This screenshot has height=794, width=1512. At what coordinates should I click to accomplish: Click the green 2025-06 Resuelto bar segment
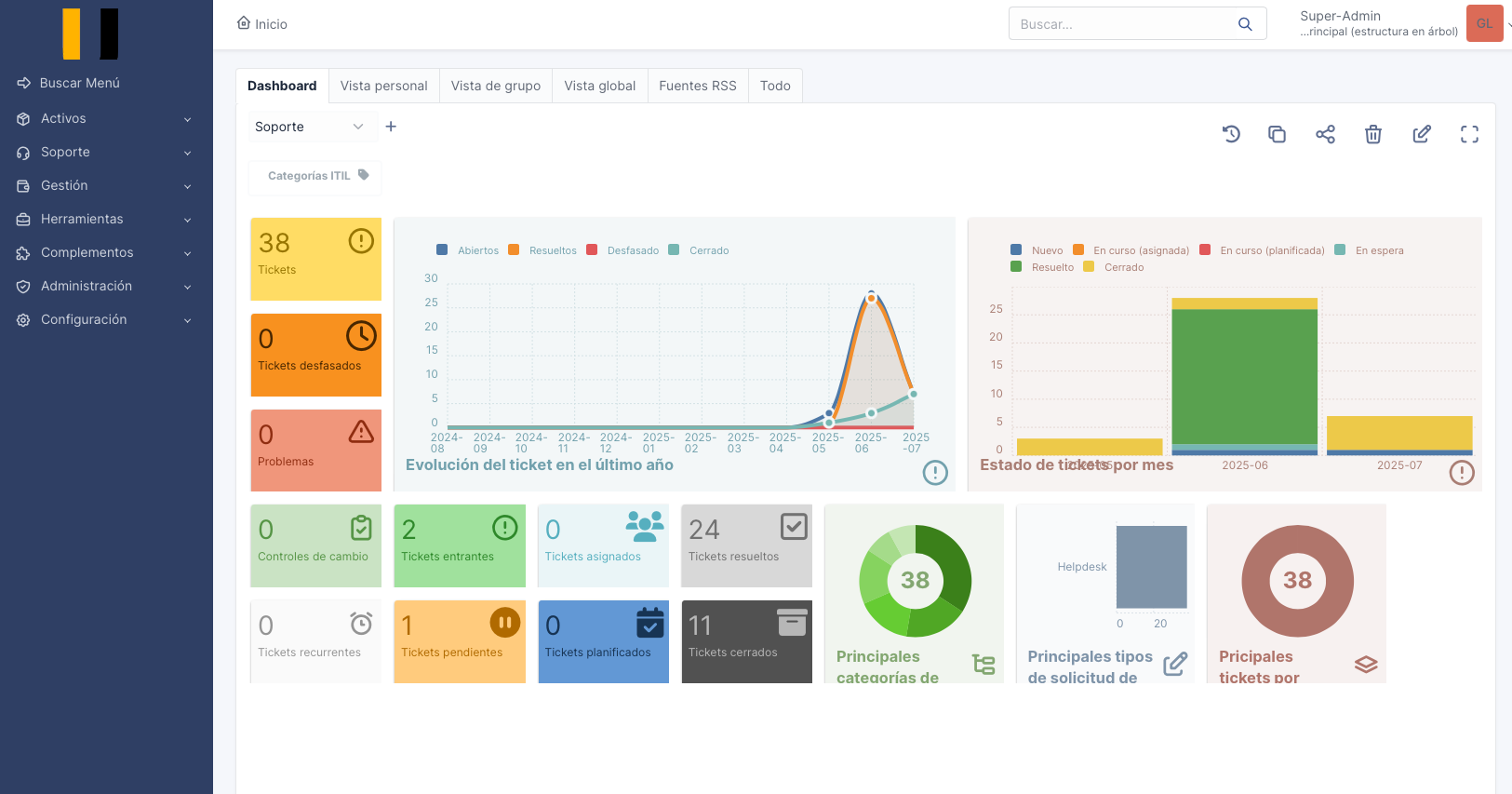tap(1244, 376)
